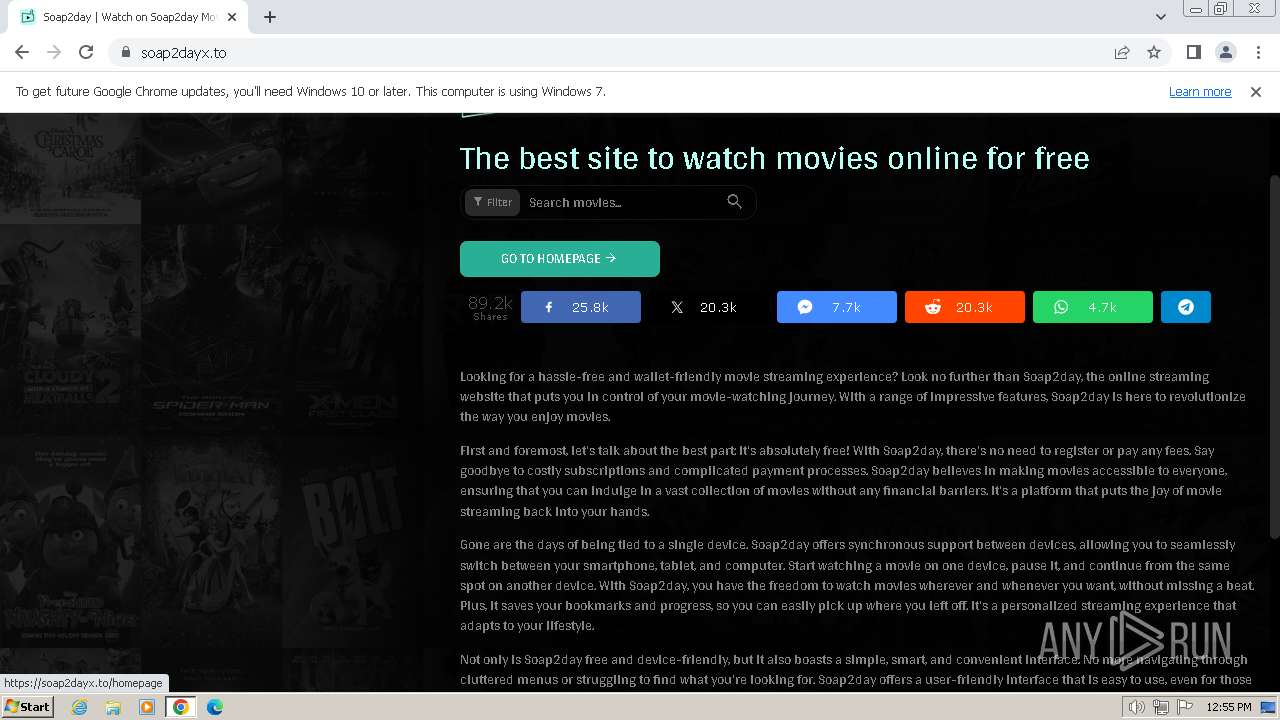Reload the current page
The height and width of the screenshot is (720, 1280).
pyautogui.click(x=86, y=52)
